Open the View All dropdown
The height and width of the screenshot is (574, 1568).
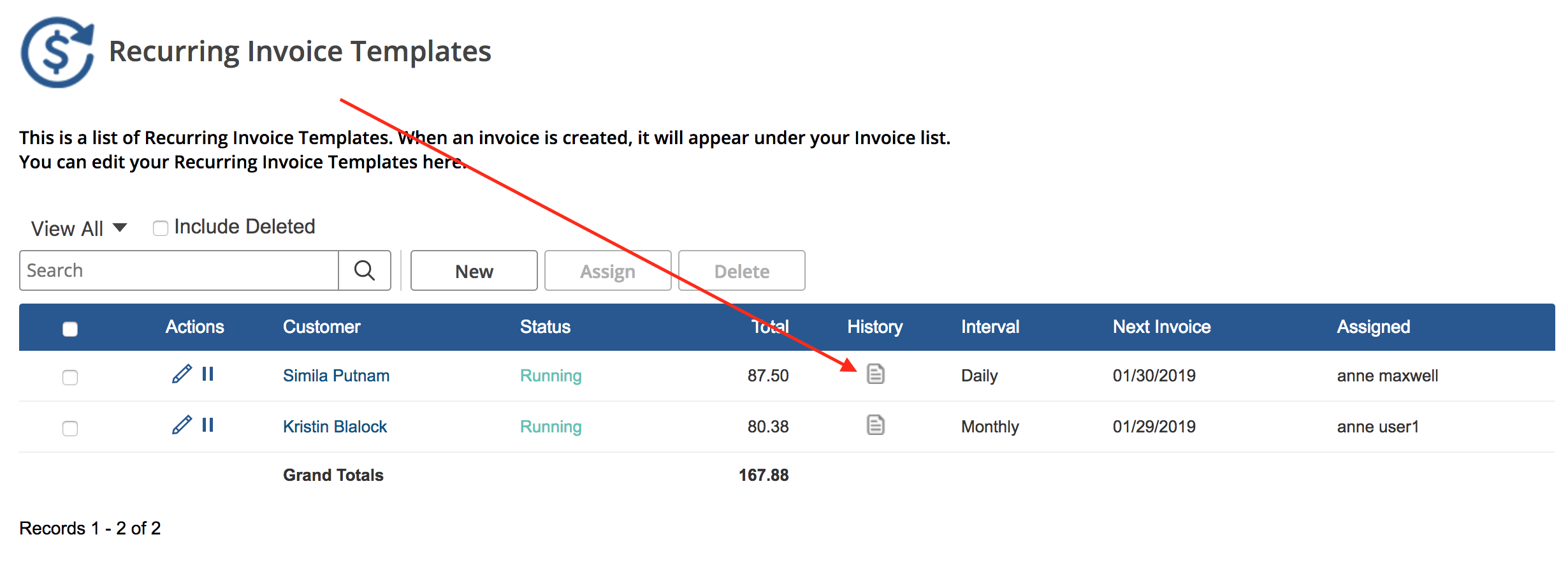[x=78, y=228]
